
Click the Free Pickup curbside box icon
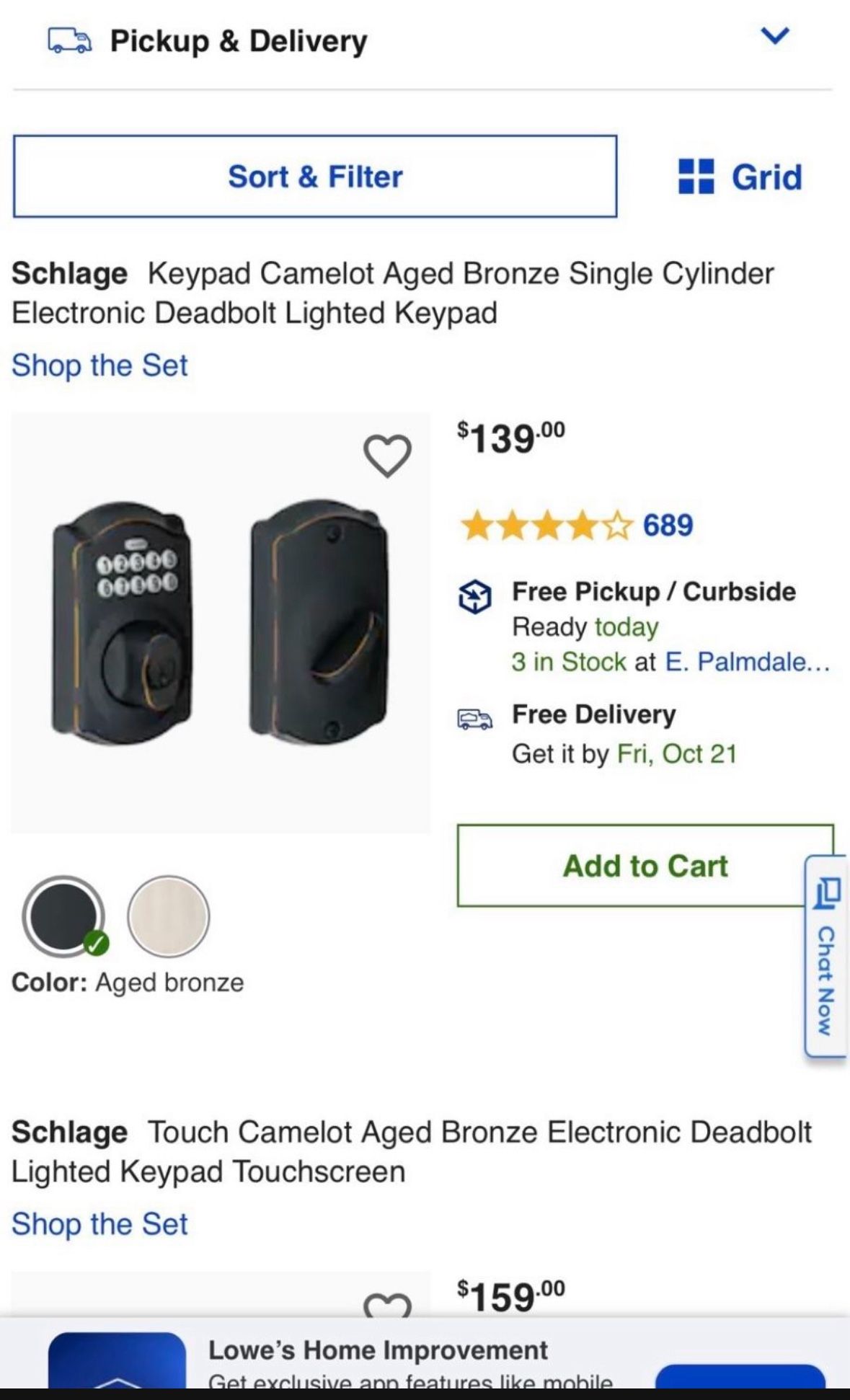click(475, 596)
